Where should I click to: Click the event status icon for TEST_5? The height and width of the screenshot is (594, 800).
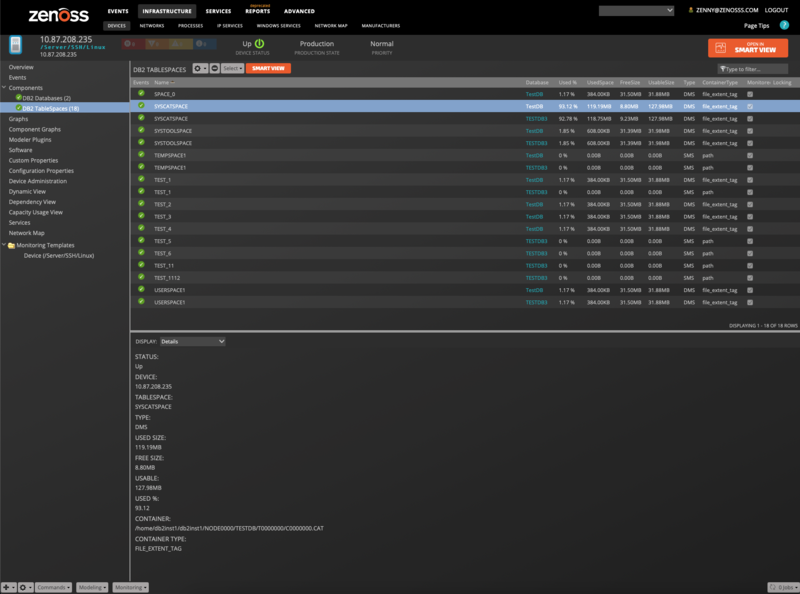click(141, 240)
